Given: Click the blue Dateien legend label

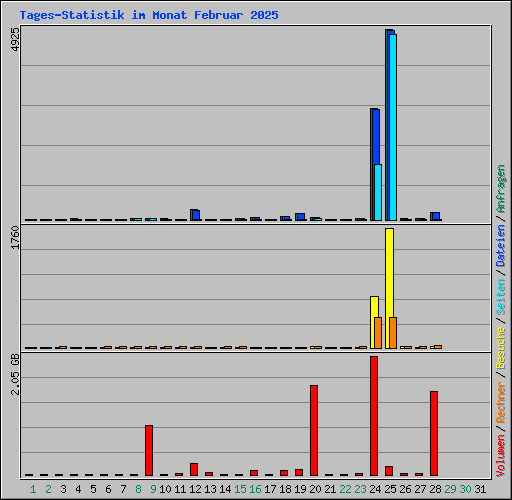Looking at the screenshot, I should (x=501, y=246).
